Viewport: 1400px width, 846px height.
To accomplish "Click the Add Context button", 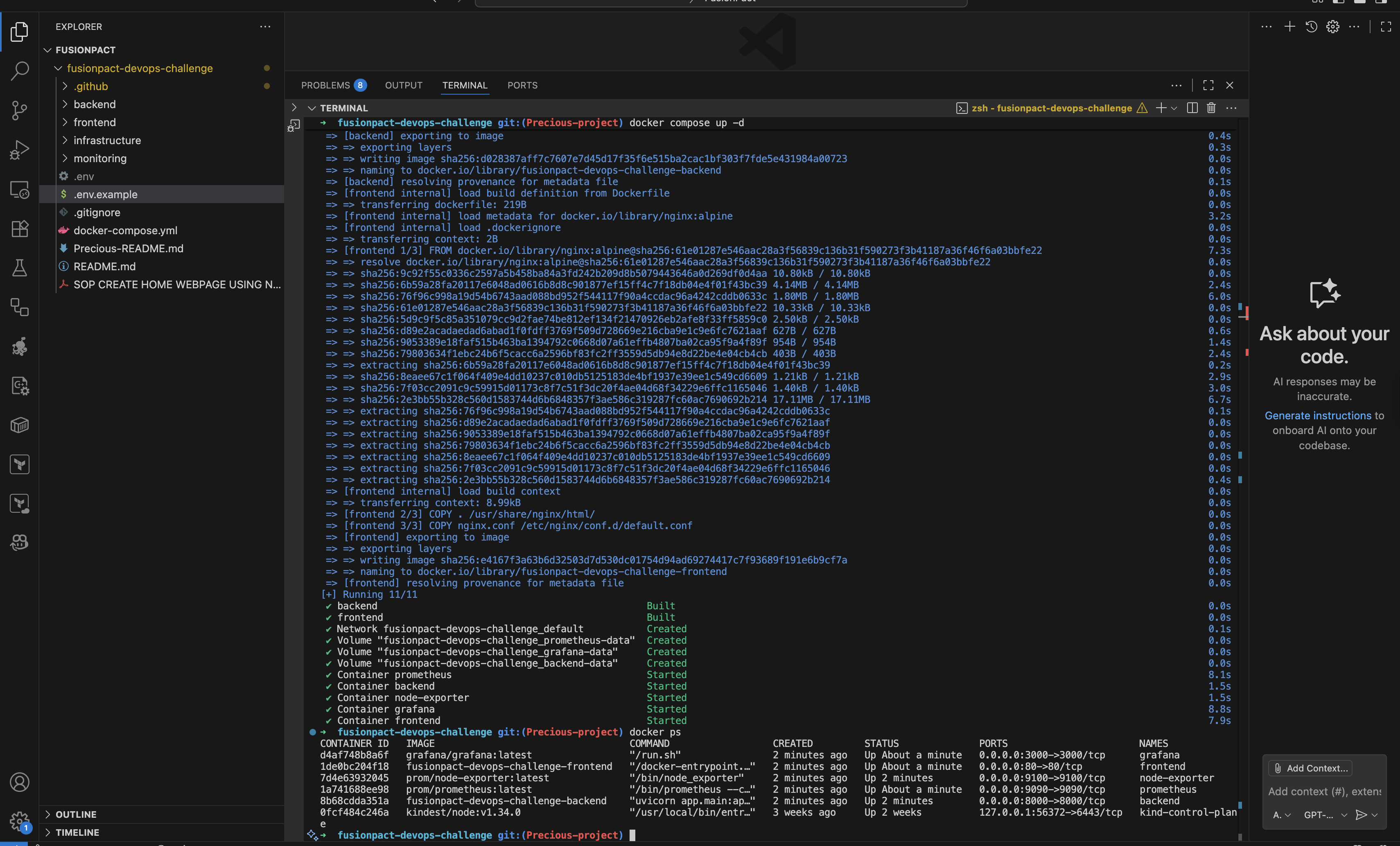I will pyautogui.click(x=1310, y=768).
